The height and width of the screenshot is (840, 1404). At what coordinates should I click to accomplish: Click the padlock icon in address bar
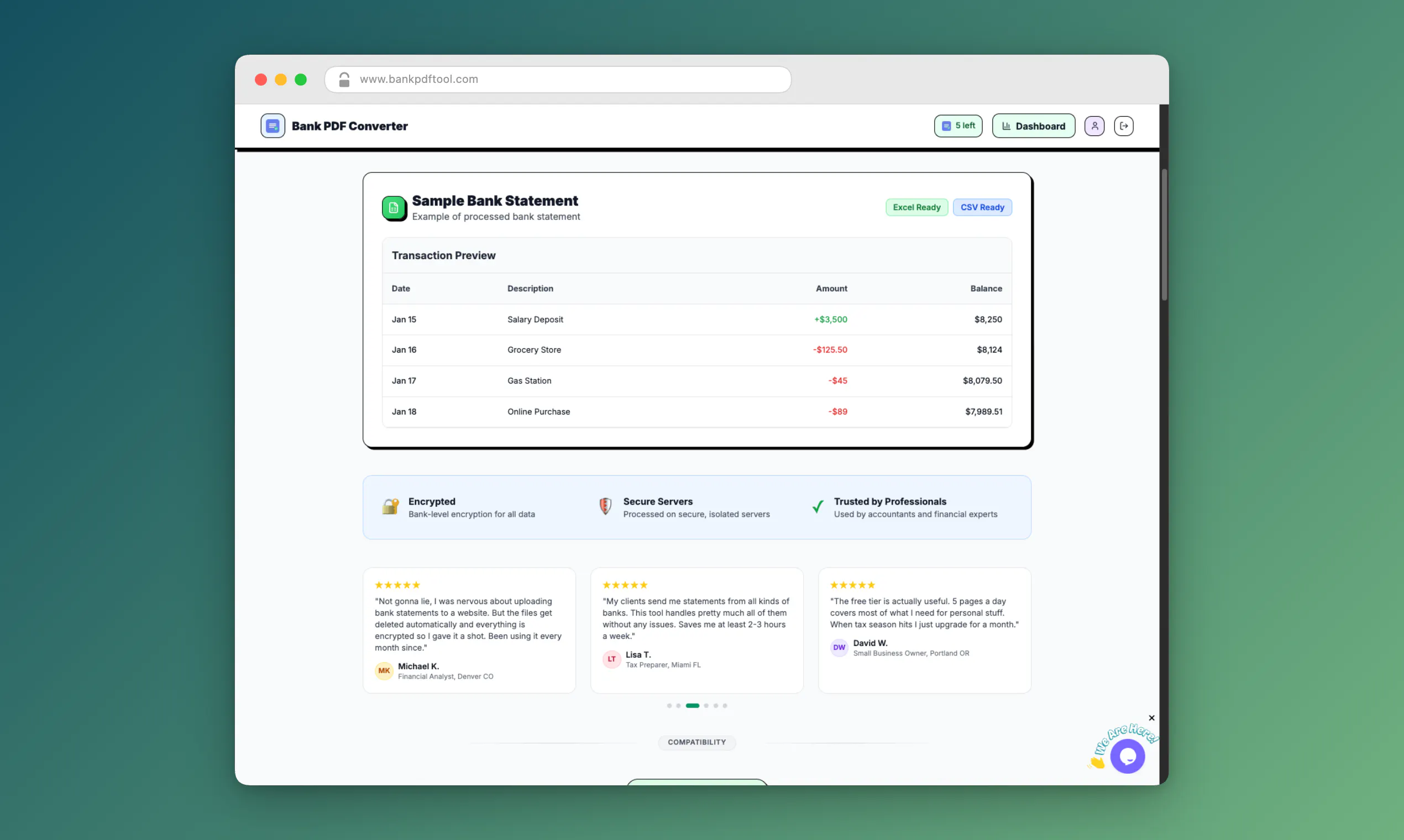[x=344, y=79]
